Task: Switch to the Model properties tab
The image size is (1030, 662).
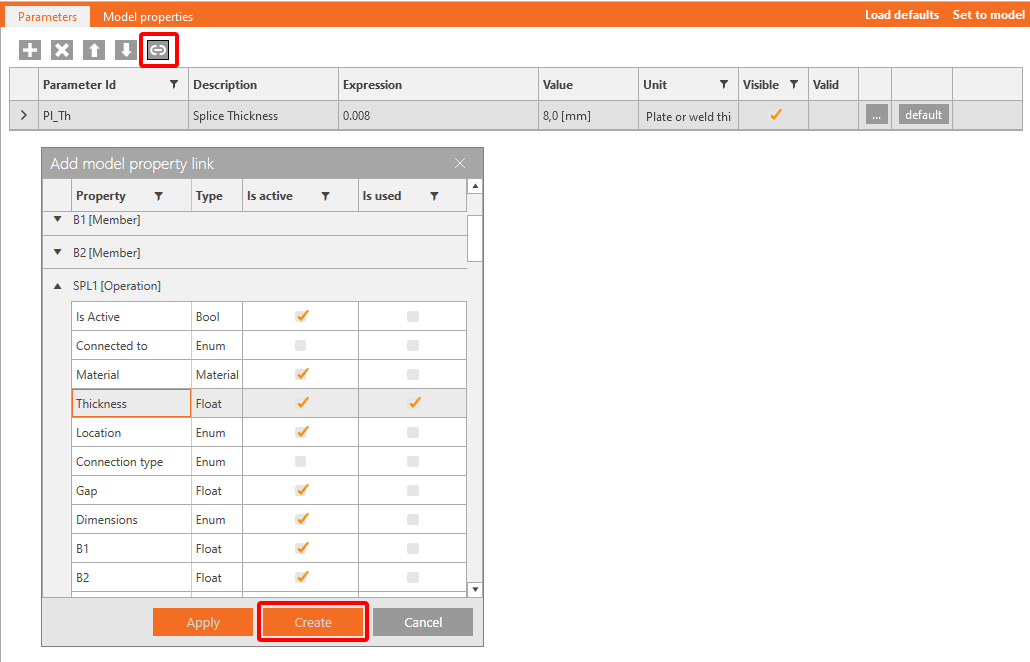Action: (148, 16)
